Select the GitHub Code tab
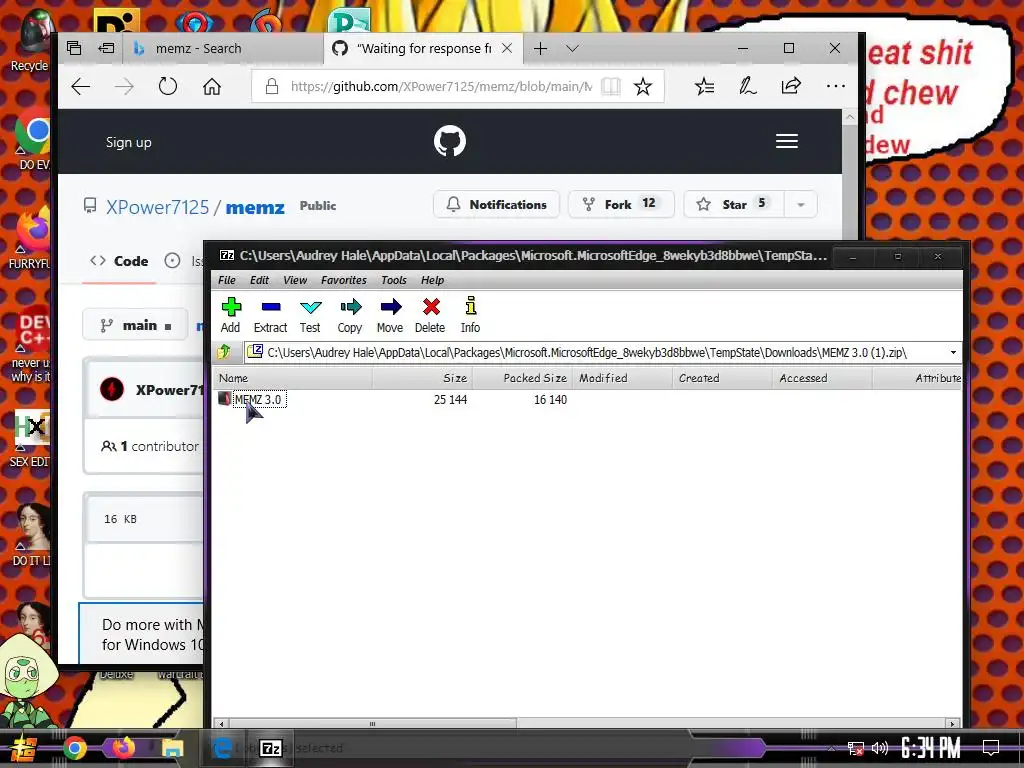The height and width of the screenshot is (768, 1024). (x=120, y=261)
